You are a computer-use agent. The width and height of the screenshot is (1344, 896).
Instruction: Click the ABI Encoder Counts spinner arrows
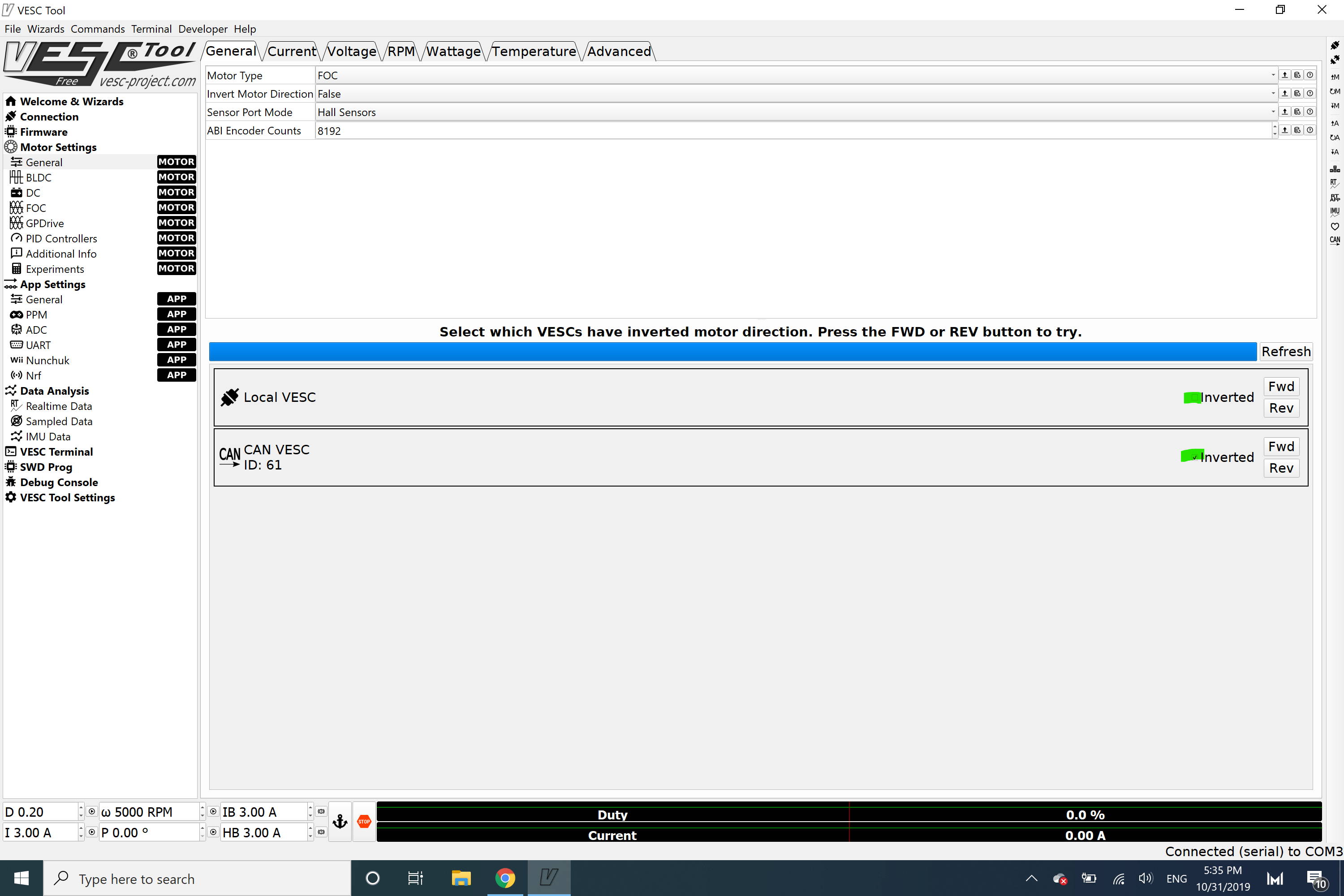(x=1274, y=130)
